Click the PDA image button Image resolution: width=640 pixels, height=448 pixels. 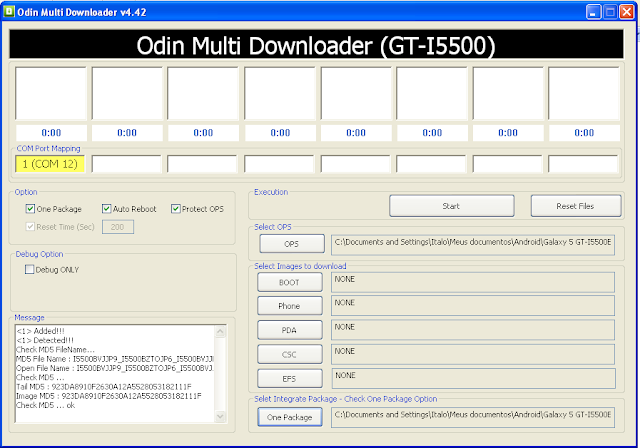pos(289,330)
